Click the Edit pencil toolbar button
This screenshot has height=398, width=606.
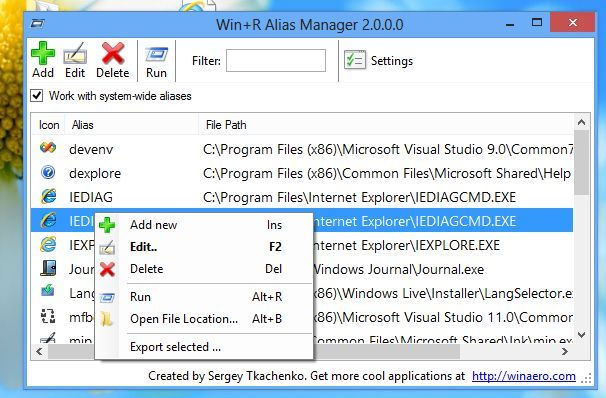point(75,60)
